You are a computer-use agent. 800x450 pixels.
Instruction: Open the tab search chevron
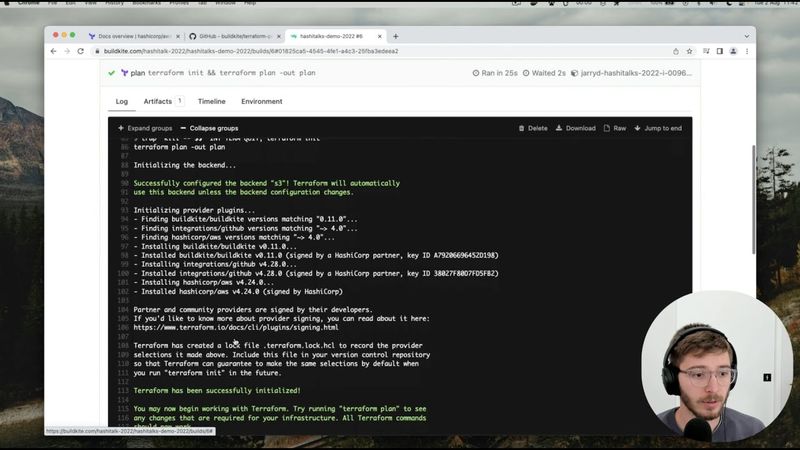(746, 36)
